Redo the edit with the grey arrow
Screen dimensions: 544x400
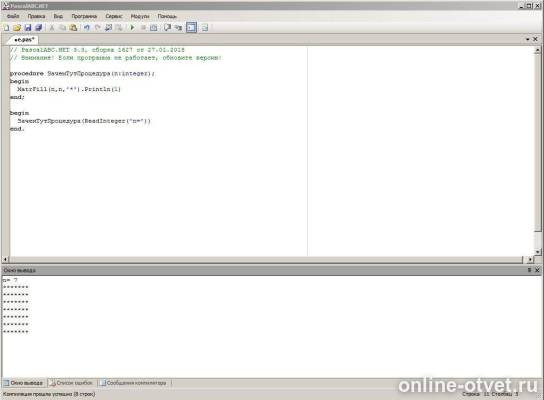pyautogui.click(x=97, y=28)
